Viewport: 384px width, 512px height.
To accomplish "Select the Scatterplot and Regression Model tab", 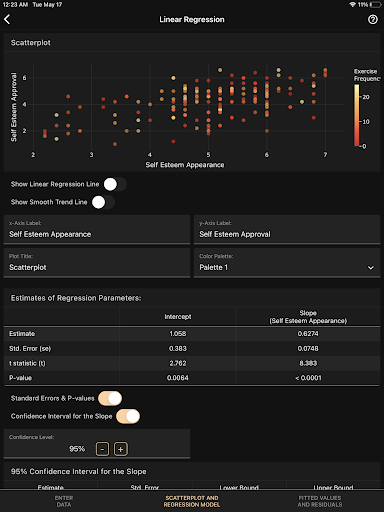I will (192, 501).
